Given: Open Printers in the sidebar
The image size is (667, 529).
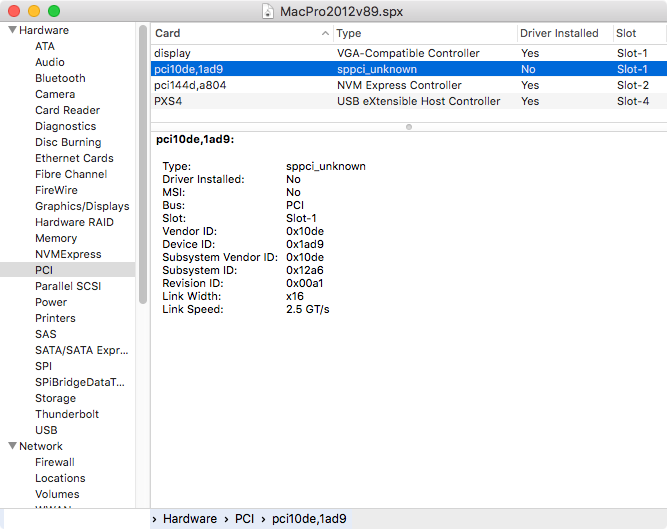Looking at the screenshot, I should pos(55,318).
